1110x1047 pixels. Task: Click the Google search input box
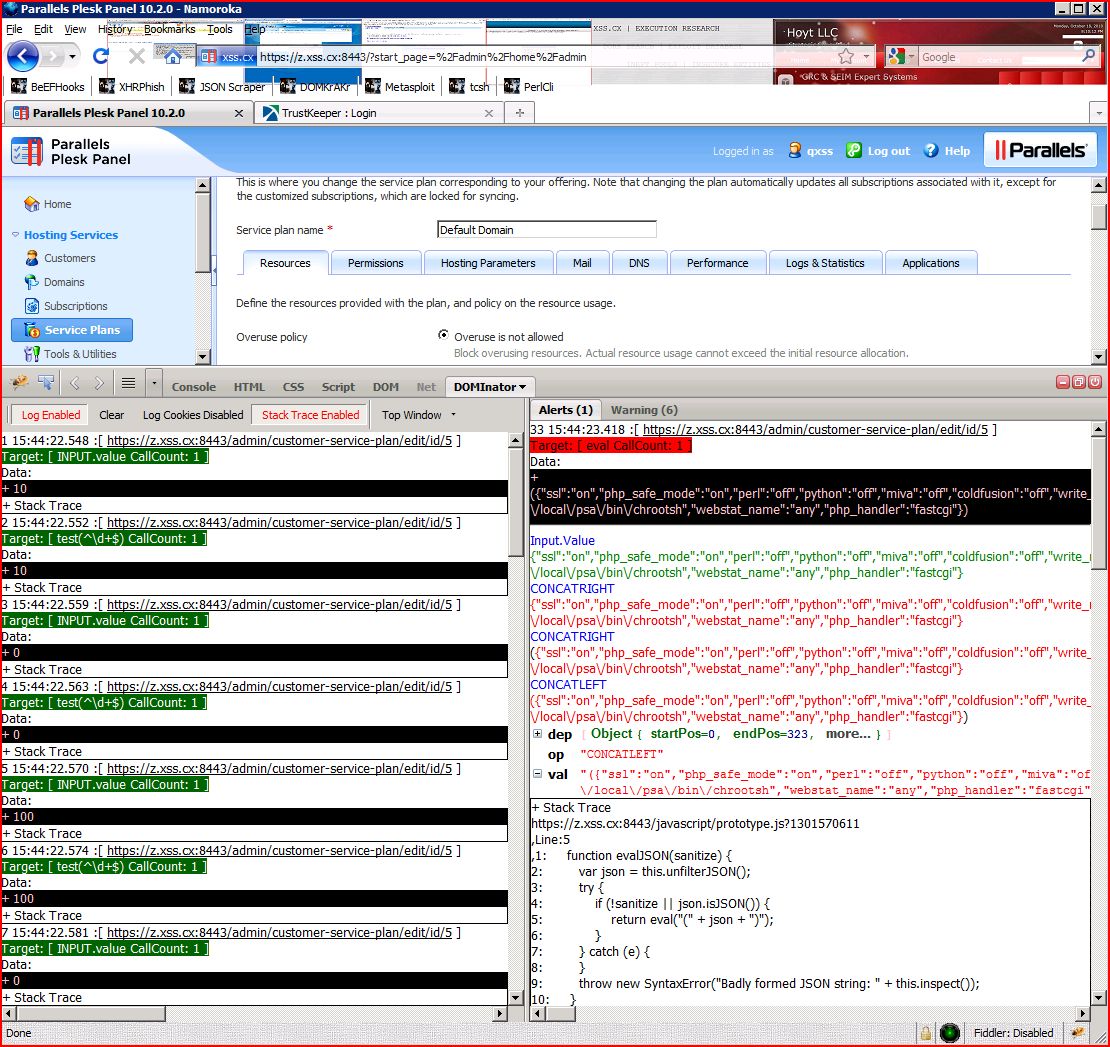point(998,57)
